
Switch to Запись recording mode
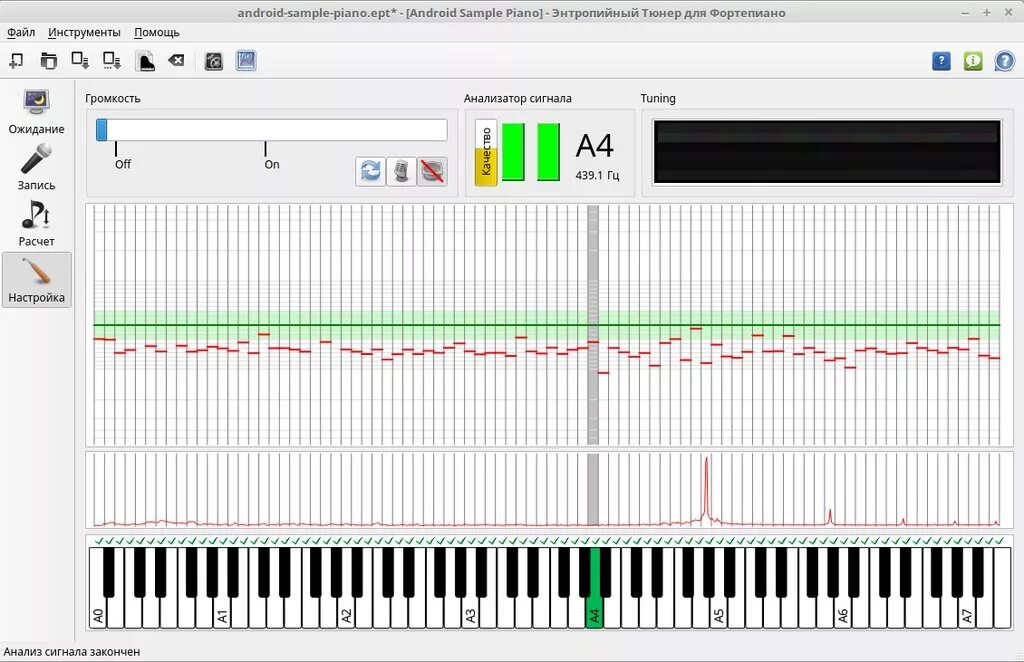click(37, 168)
